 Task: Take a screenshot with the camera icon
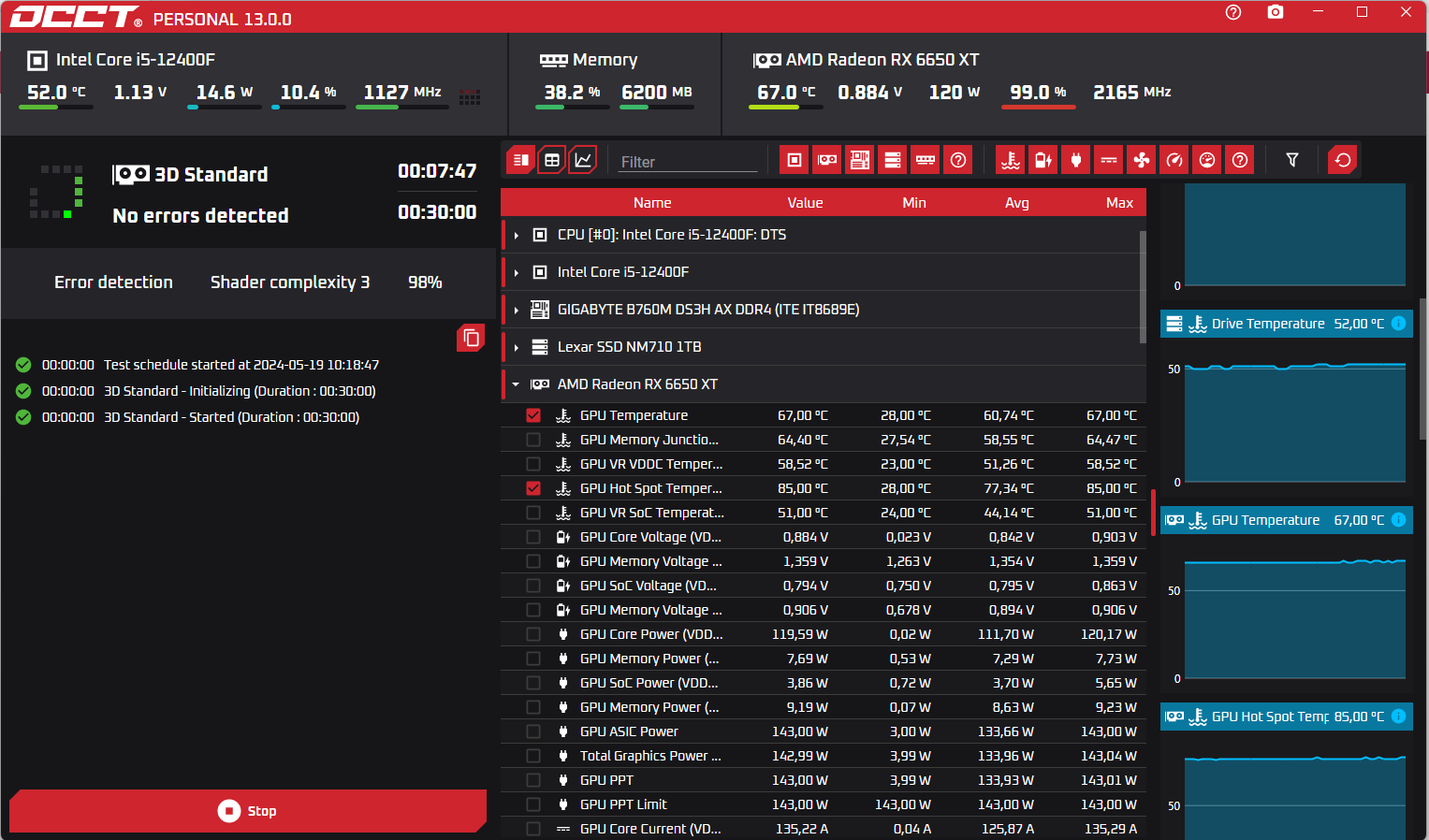coord(1276,12)
